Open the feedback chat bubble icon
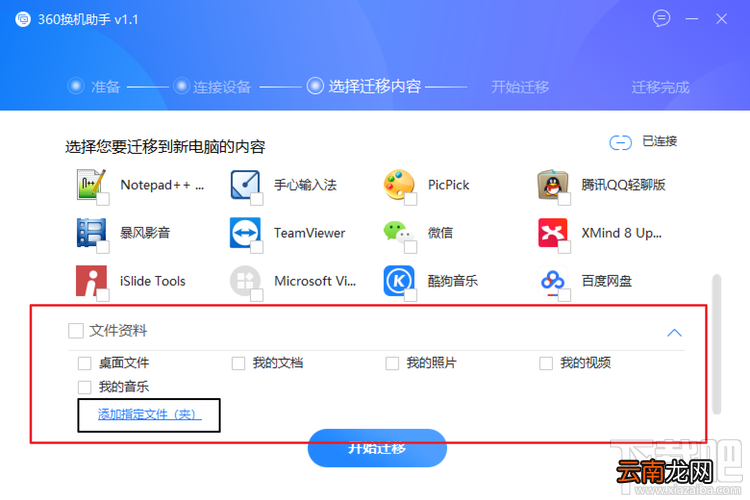 [x=661, y=19]
